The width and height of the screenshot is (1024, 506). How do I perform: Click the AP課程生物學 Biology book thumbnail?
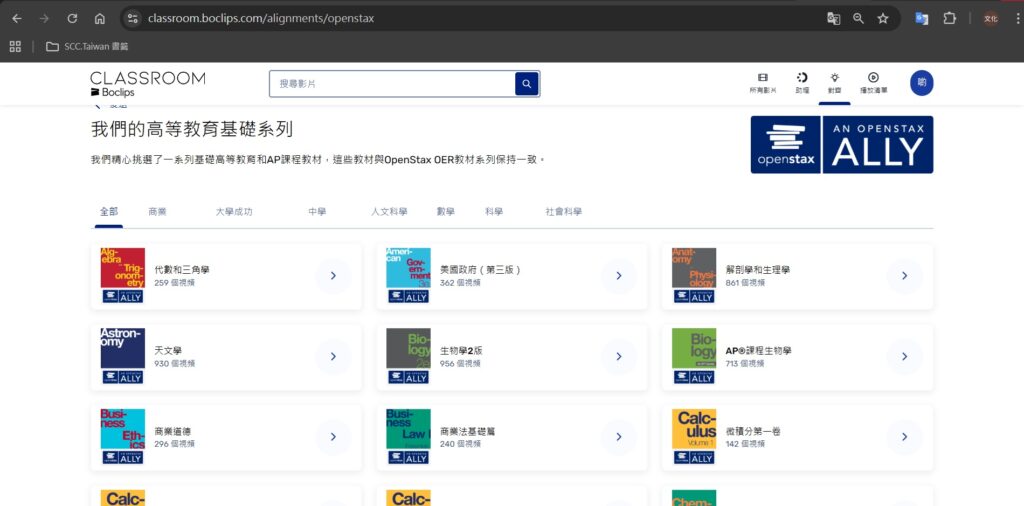click(x=694, y=356)
